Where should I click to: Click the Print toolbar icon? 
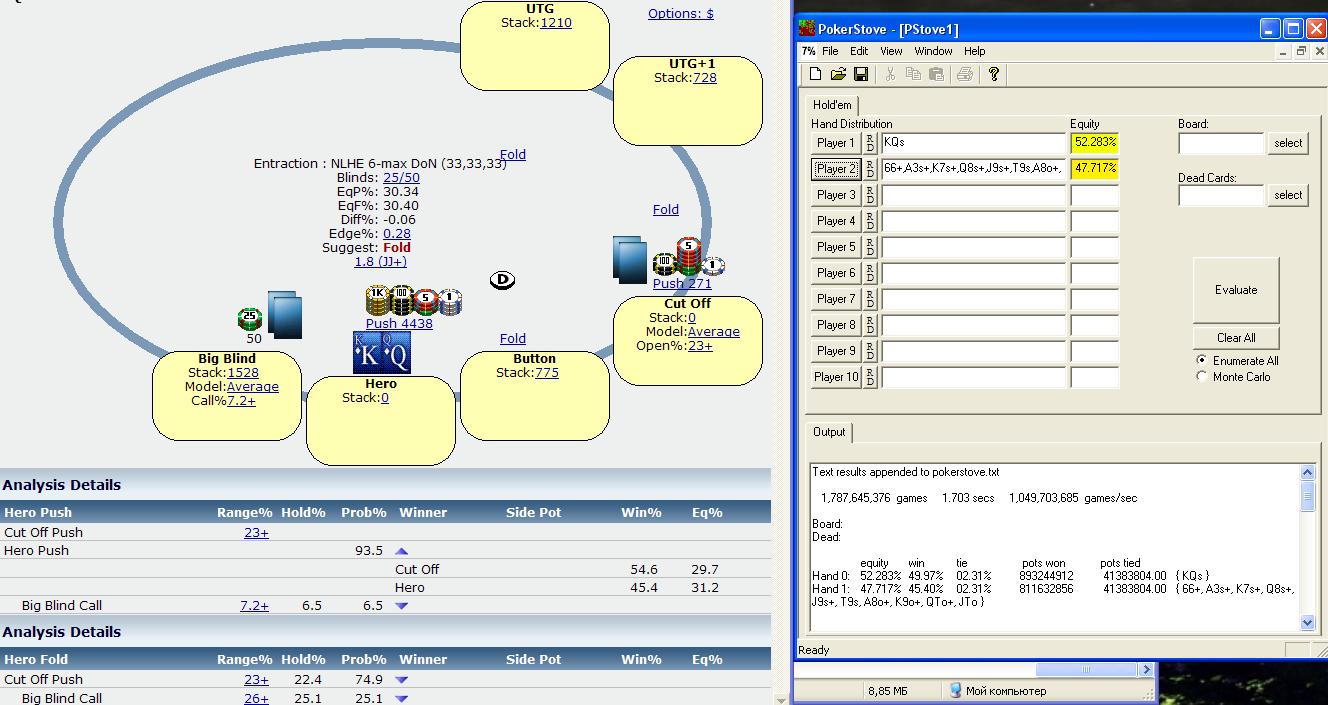tap(965, 74)
